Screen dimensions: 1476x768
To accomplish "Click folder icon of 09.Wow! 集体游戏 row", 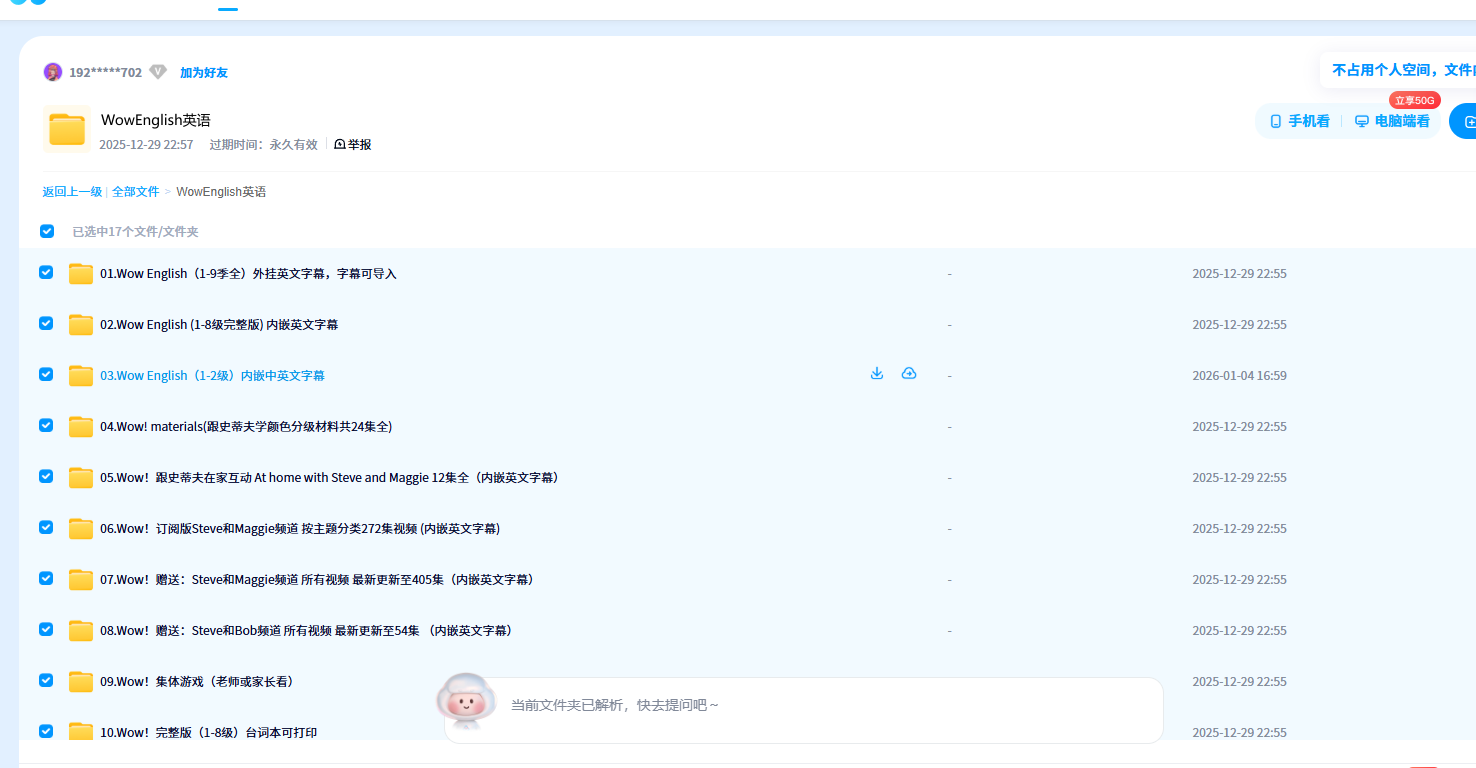I will pos(81,682).
